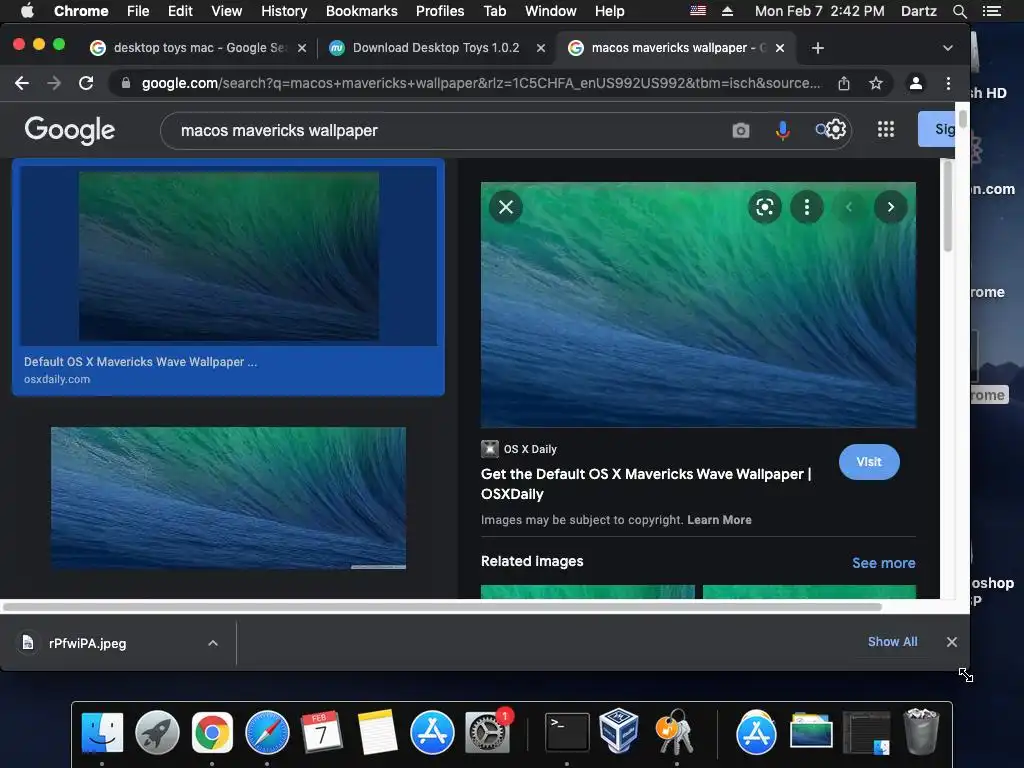The width and height of the screenshot is (1024, 768).
Task: Go back to the previous page
Action: pyautogui.click(x=22, y=83)
